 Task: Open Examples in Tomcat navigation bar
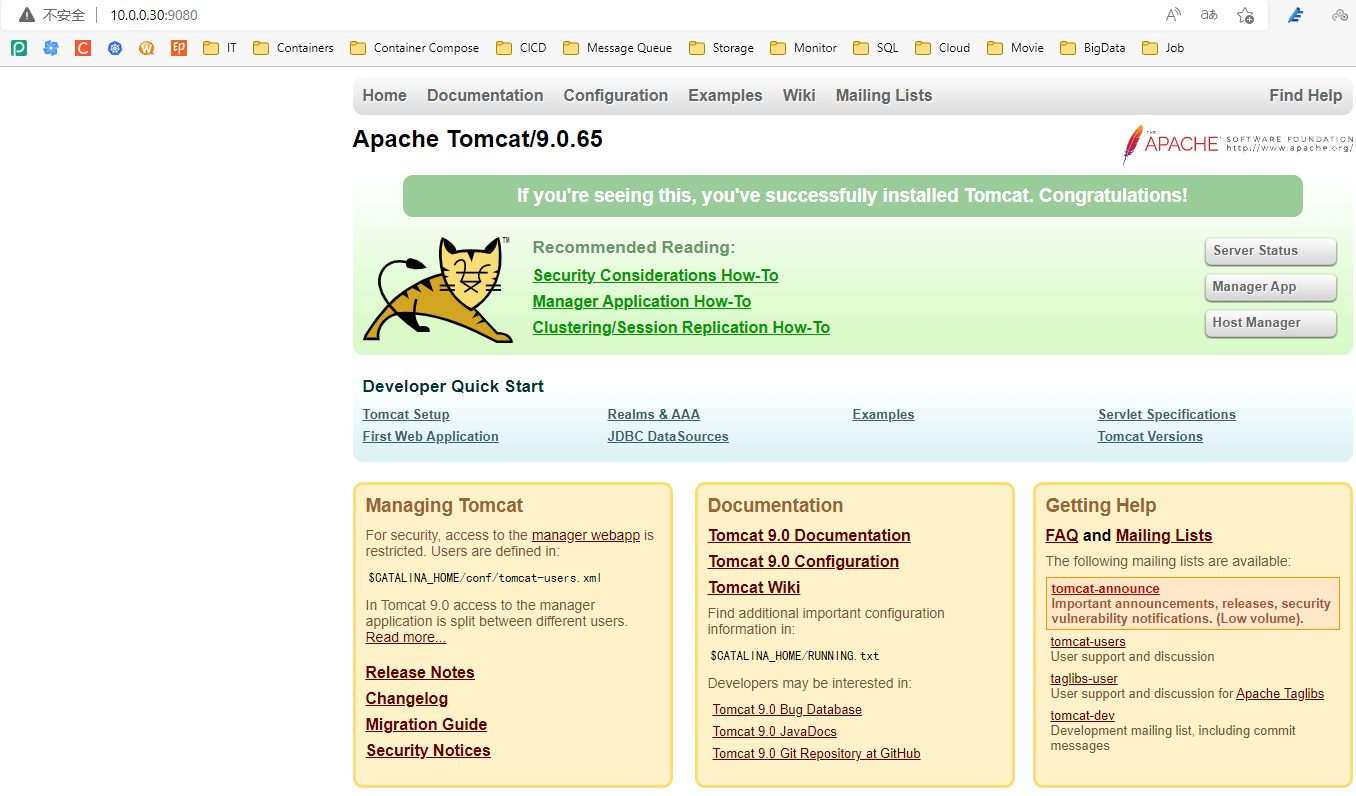click(x=725, y=95)
